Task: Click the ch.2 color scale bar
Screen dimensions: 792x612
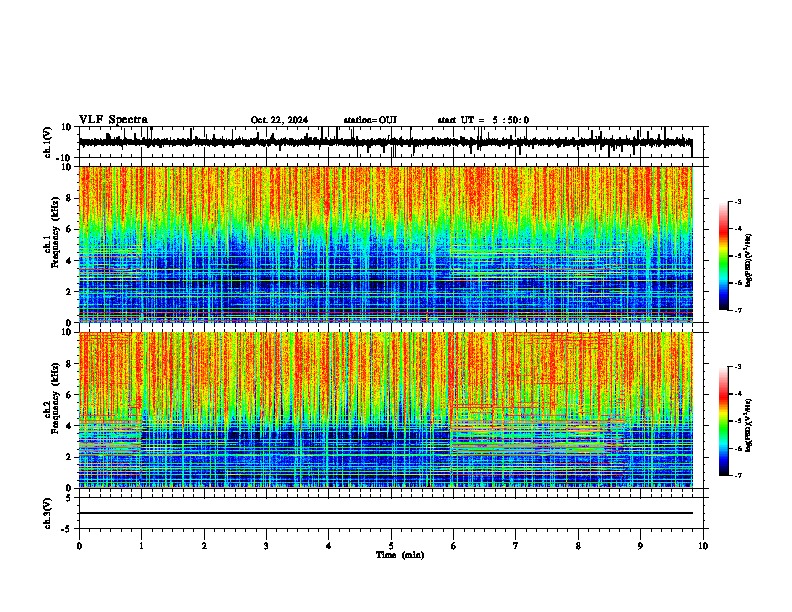Action: (723, 421)
